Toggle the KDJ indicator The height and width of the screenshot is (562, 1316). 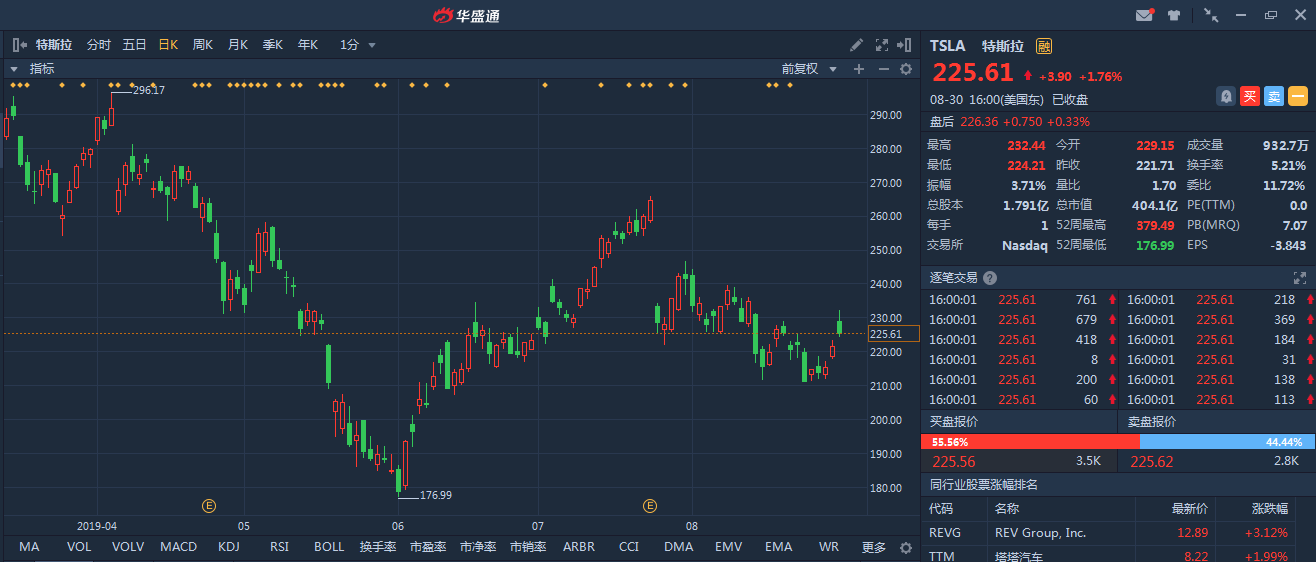click(x=229, y=547)
